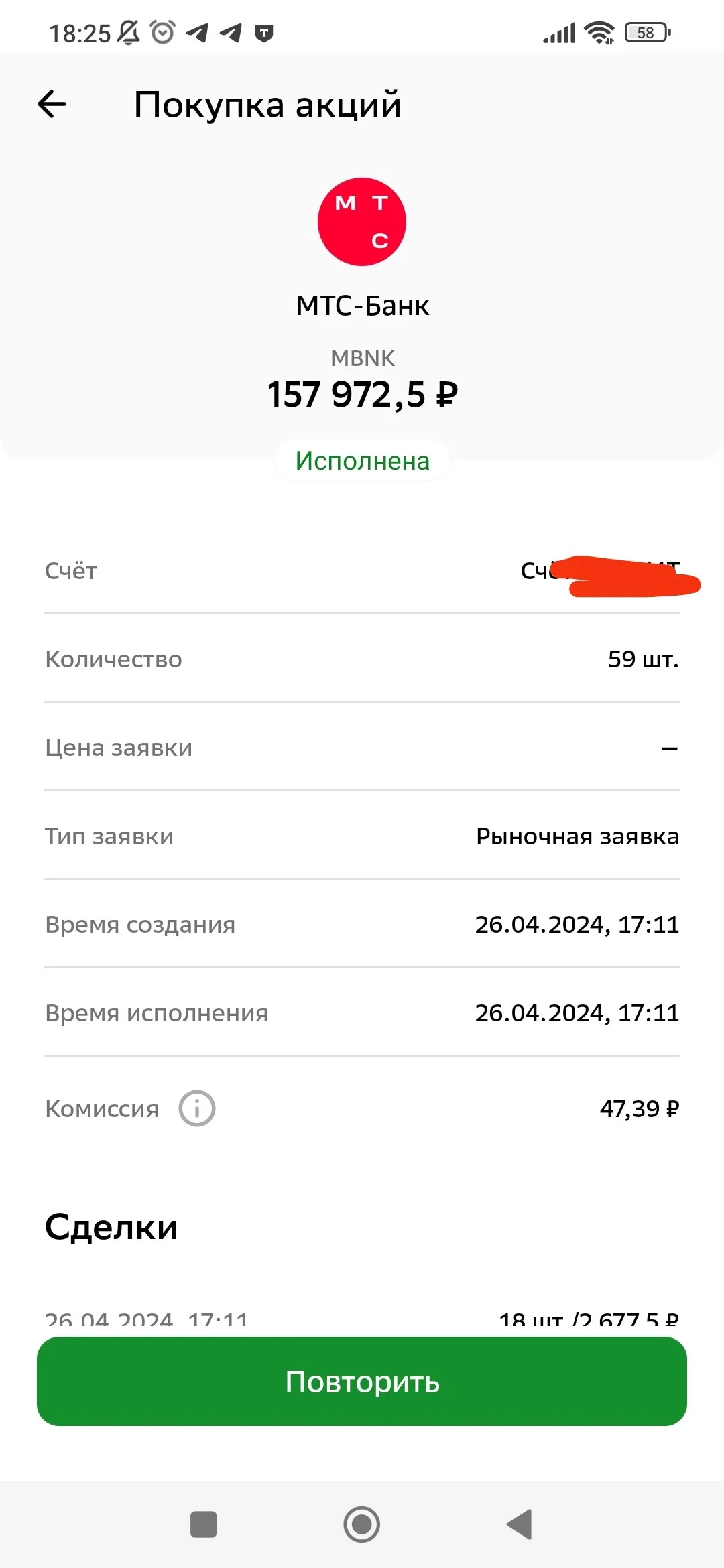
Task: Open the first deal entry 18 шт.
Action: click(x=362, y=1320)
